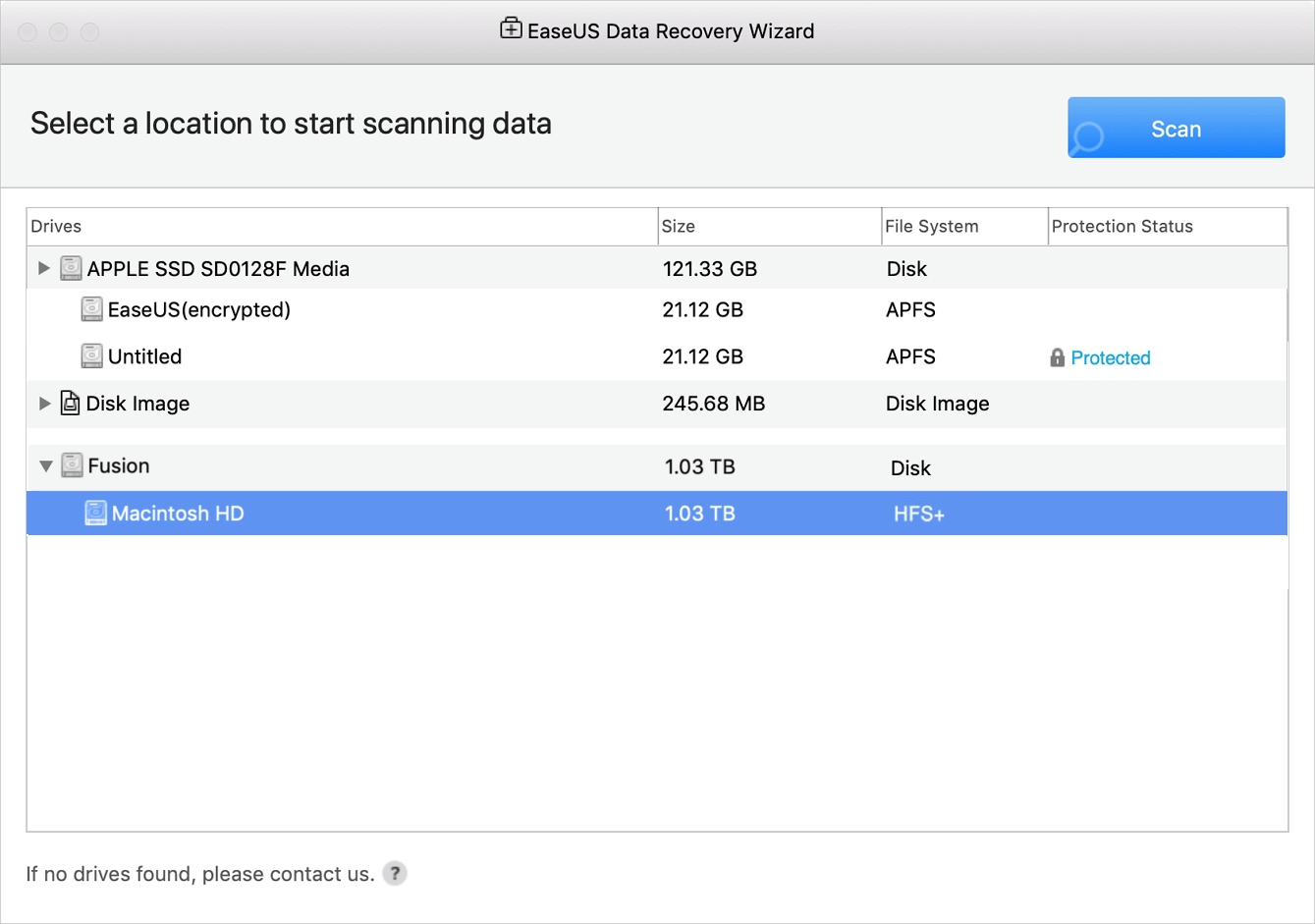Sort by the Size column header
This screenshot has width=1315, height=924.
coord(769,227)
